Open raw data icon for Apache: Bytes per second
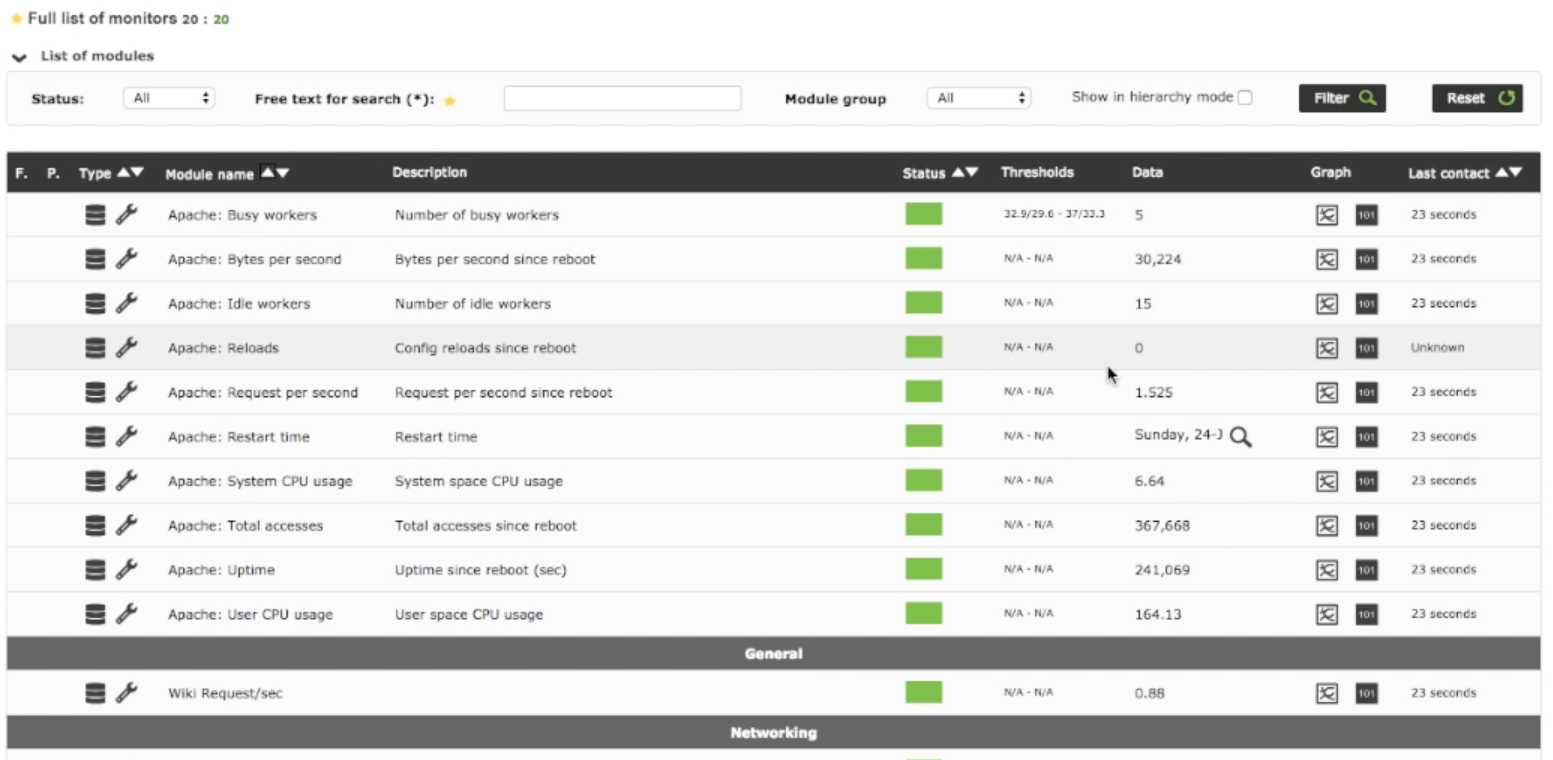This screenshot has height=760, width=1553. click(1366, 259)
